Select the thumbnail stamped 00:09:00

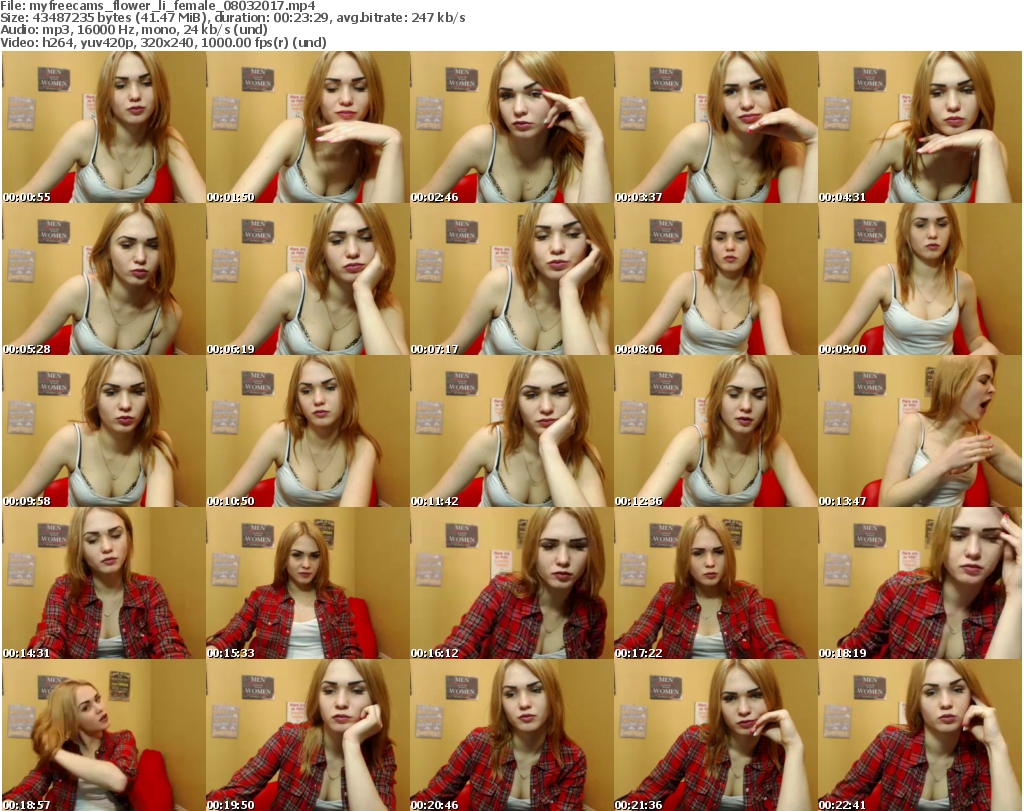[x=920, y=279]
